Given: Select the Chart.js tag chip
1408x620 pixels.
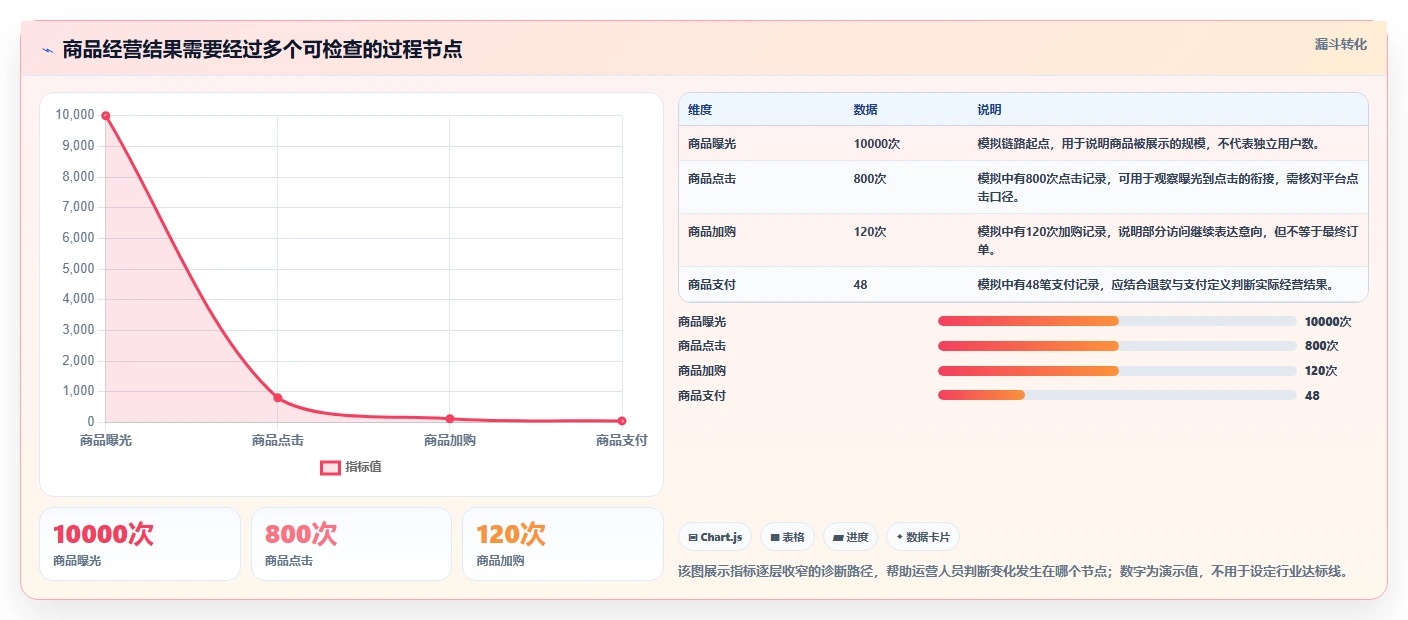Looking at the screenshot, I should (715, 537).
